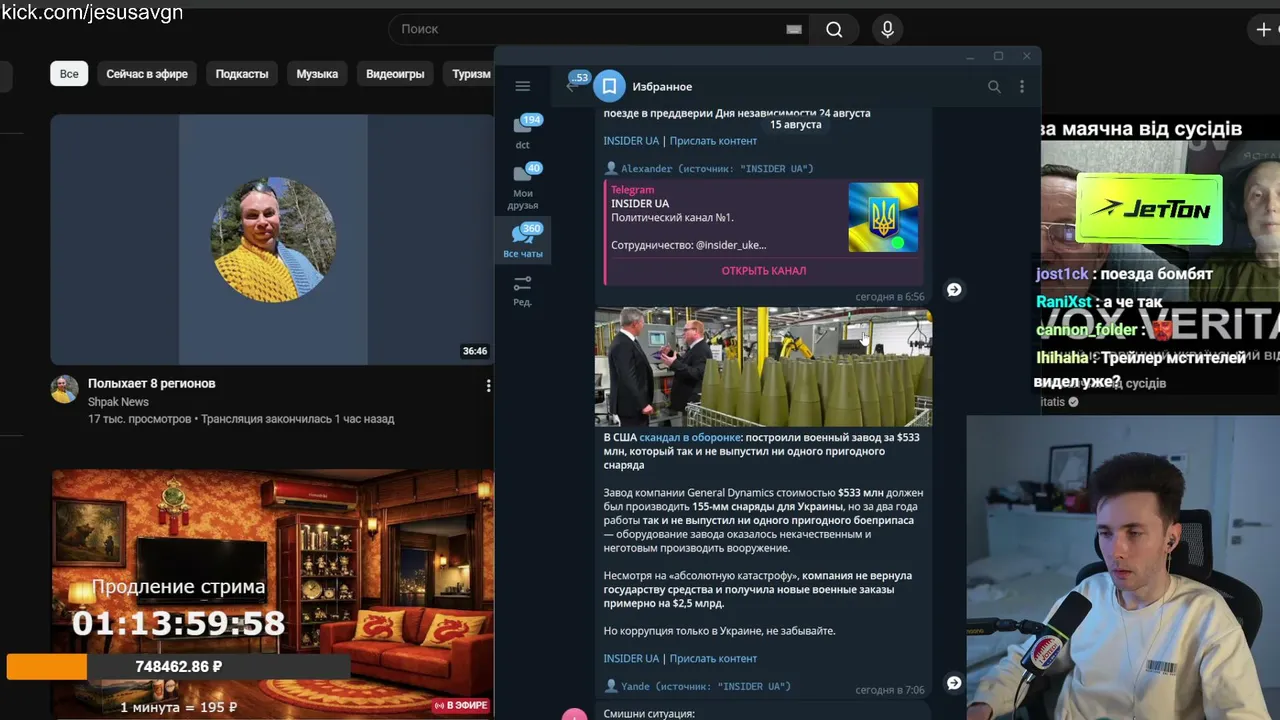Viewport: 1280px width, 720px height.
Task: Click the Политический канал №1 description
Action: click(673, 218)
